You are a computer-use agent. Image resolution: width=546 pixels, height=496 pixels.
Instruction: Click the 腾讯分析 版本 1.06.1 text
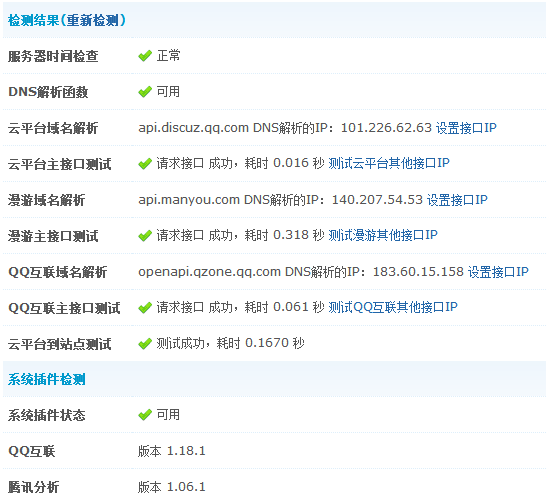pos(172,487)
